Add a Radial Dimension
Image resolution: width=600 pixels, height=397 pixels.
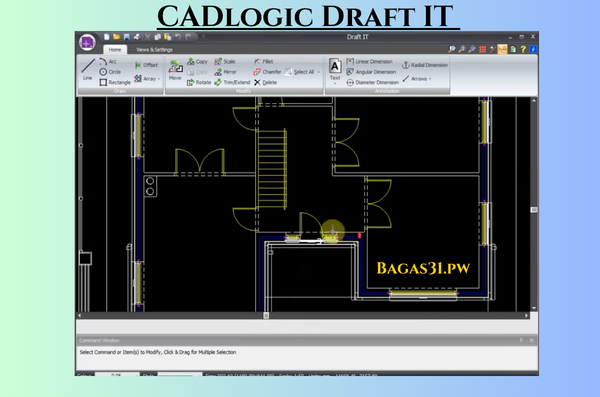point(425,65)
